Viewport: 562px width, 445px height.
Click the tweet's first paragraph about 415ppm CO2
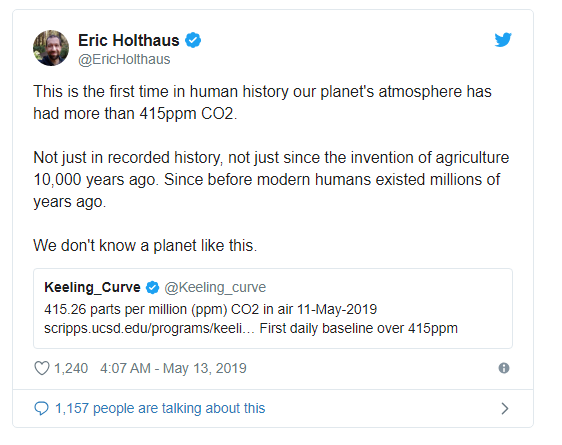pyautogui.click(x=262, y=102)
